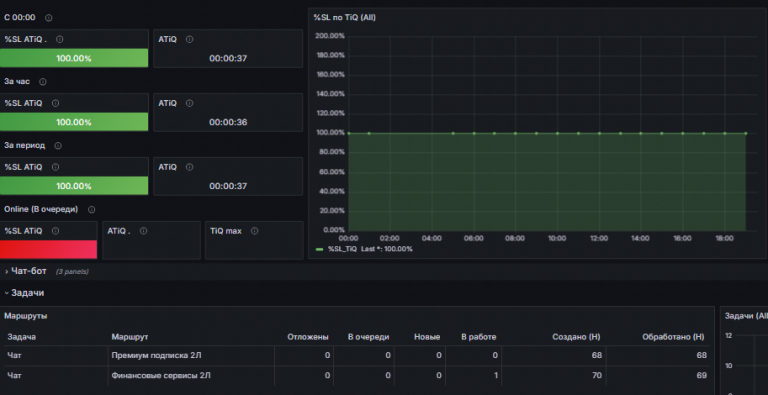Click info icon next to 'С 00:00'
The height and width of the screenshot is (395, 768).
48,18
